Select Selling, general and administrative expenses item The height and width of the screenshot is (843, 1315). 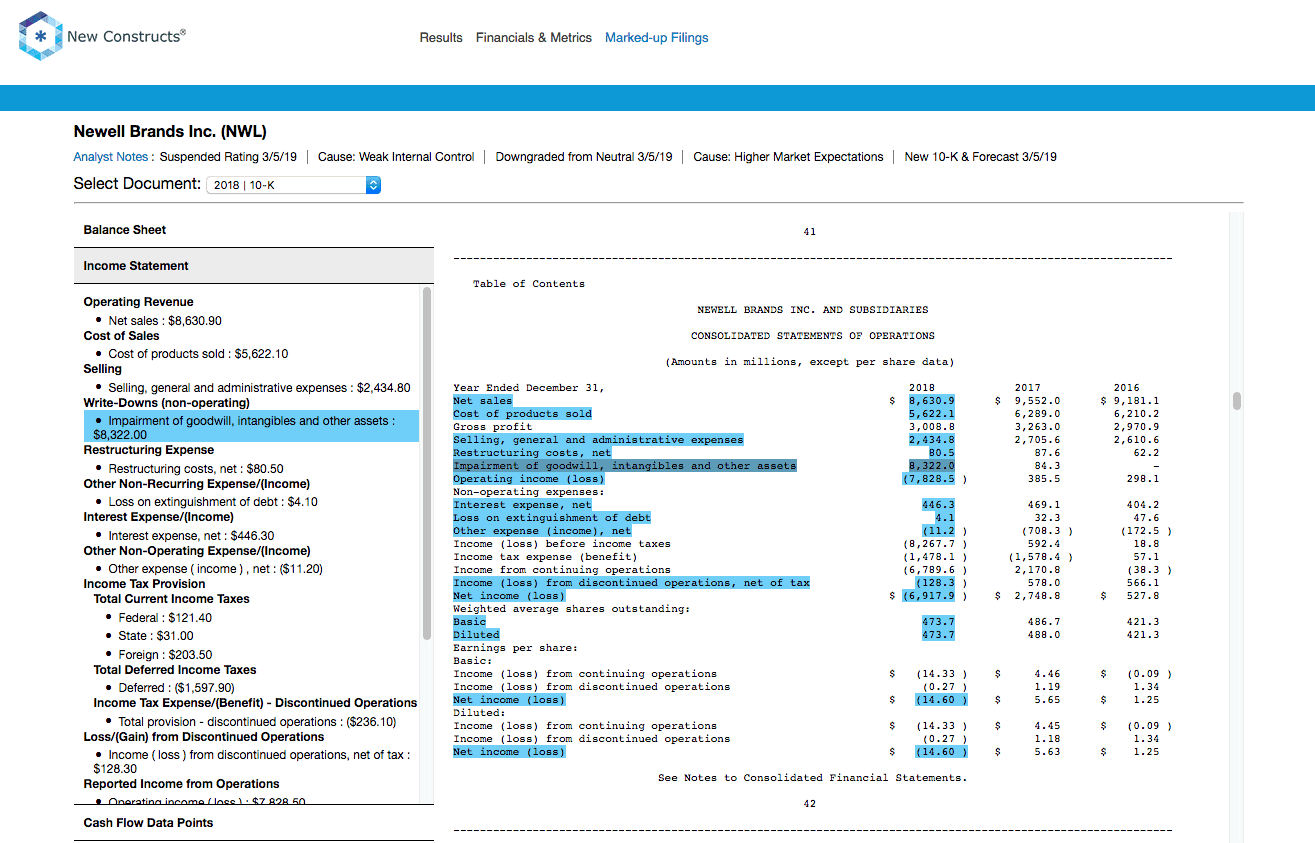click(x=259, y=388)
